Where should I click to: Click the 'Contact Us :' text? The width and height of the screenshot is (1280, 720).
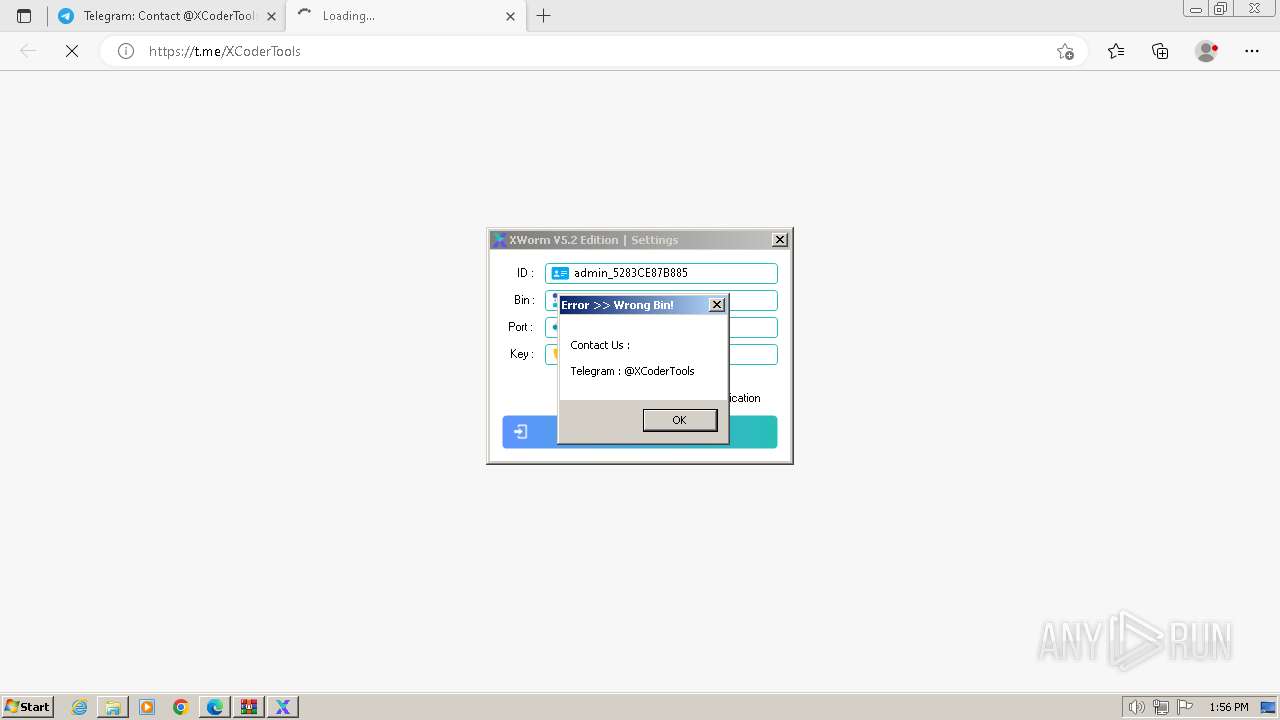pos(600,345)
